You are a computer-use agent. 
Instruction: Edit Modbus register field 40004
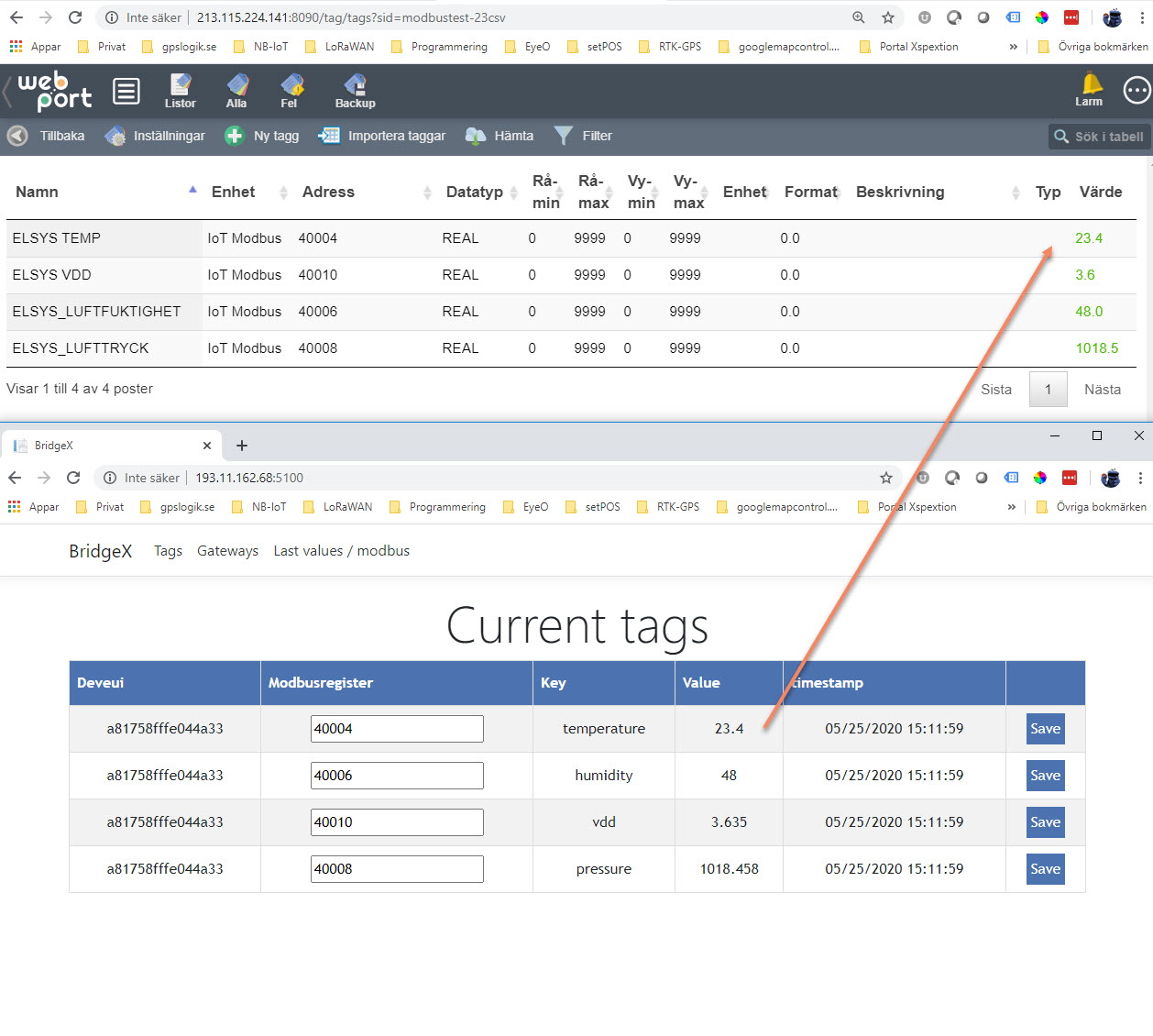click(x=397, y=729)
